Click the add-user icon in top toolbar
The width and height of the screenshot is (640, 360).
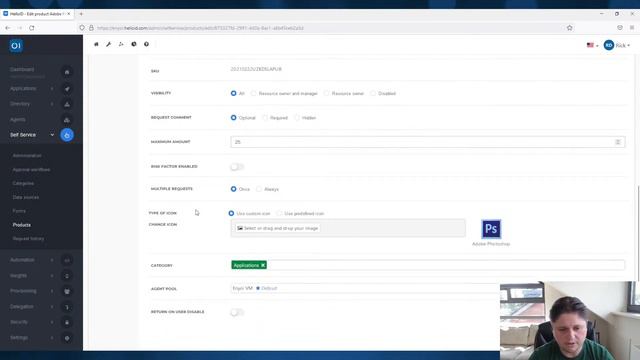point(121,44)
